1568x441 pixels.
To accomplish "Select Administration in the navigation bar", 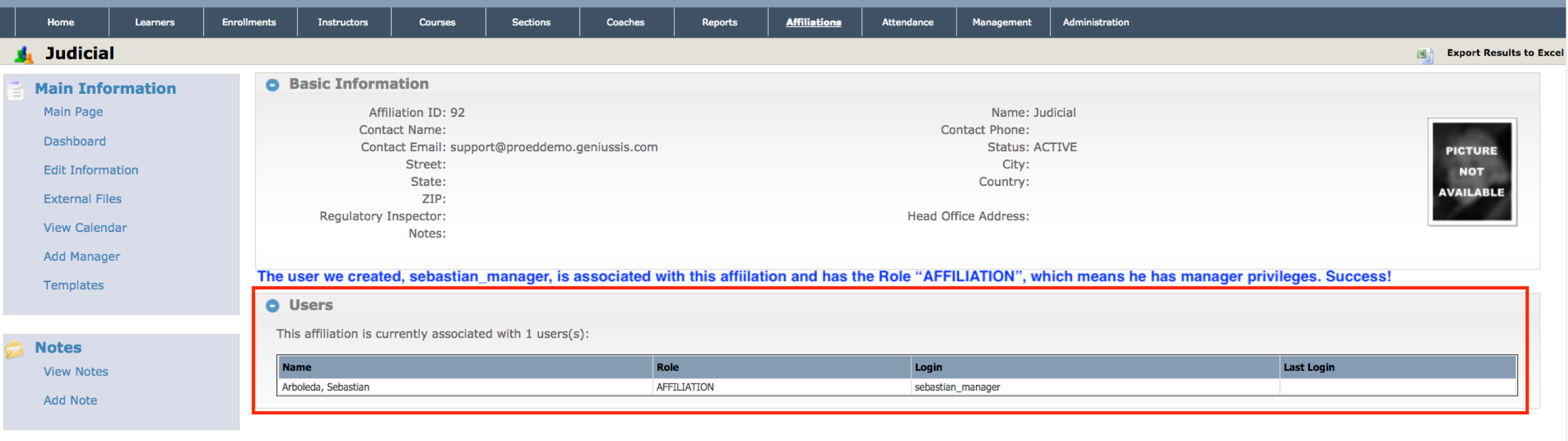I will [x=1095, y=22].
